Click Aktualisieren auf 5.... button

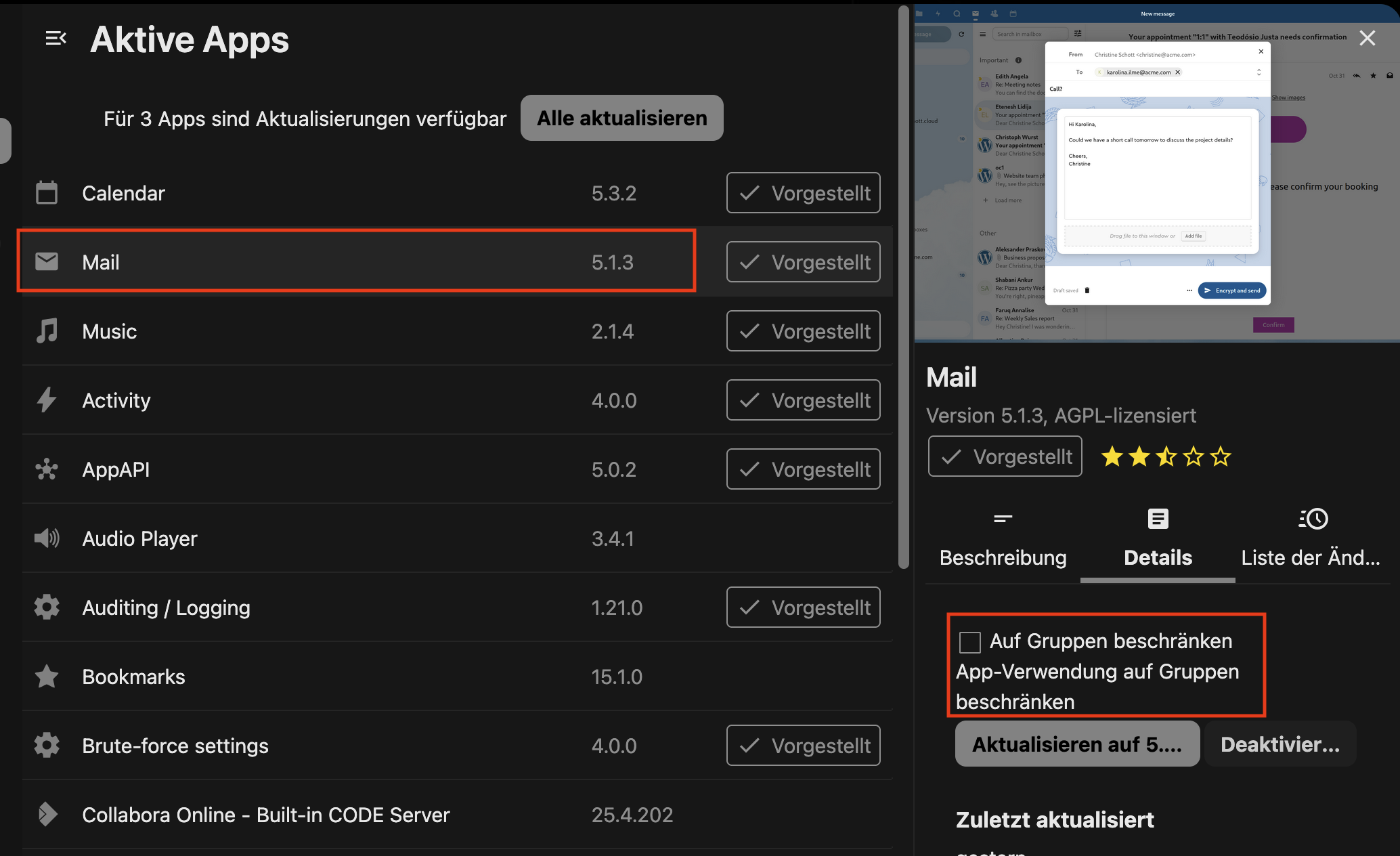coord(1077,744)
